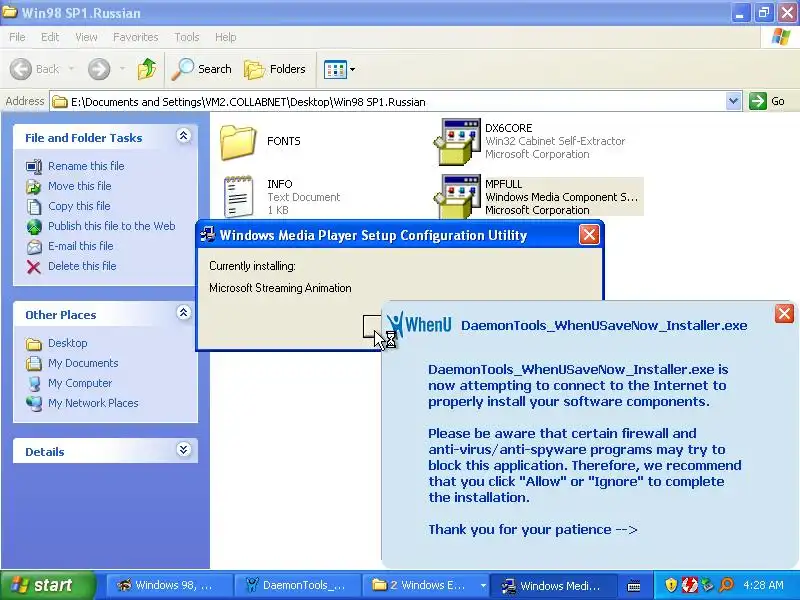
Task: Open the Tools menu
Action: click(x=187, y=37)
